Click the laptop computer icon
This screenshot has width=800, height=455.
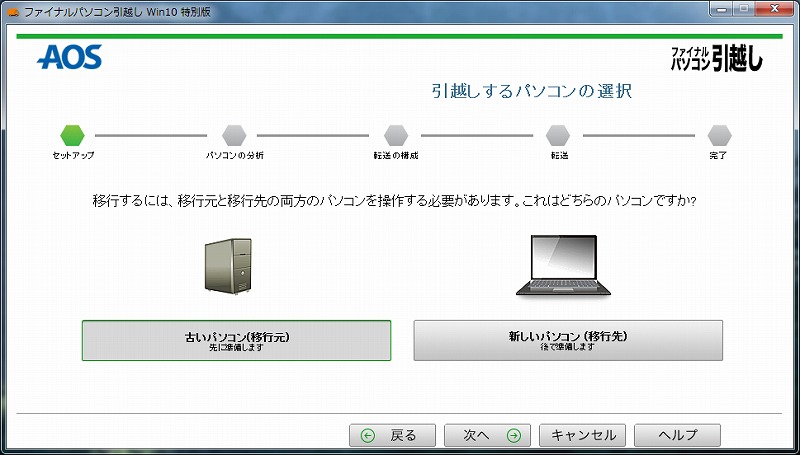tap(563, 266)
